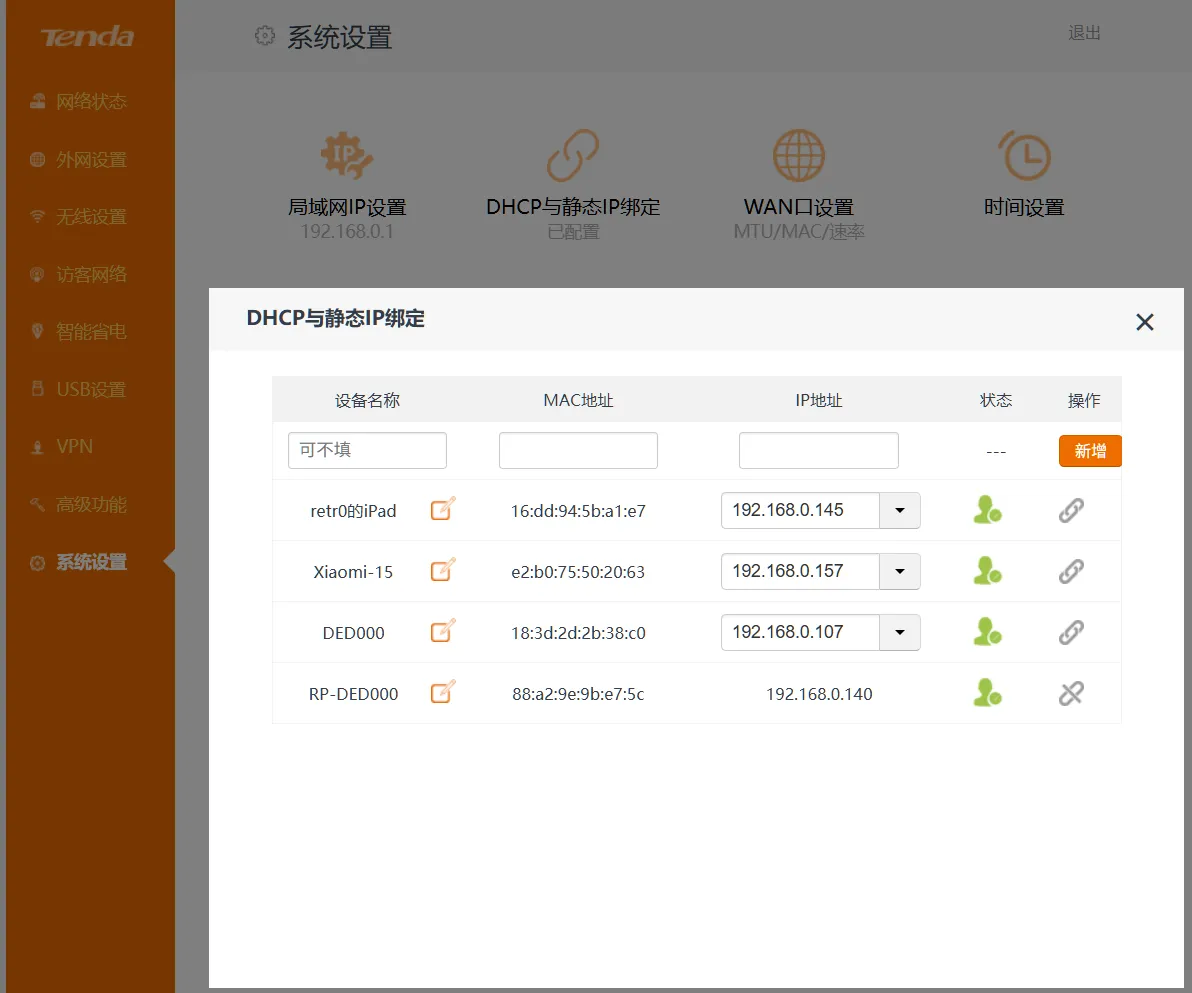Expand the 192.168.0.107 IP dropdown arrow
The image size is (1192, 993).
[x=899, y=632]
